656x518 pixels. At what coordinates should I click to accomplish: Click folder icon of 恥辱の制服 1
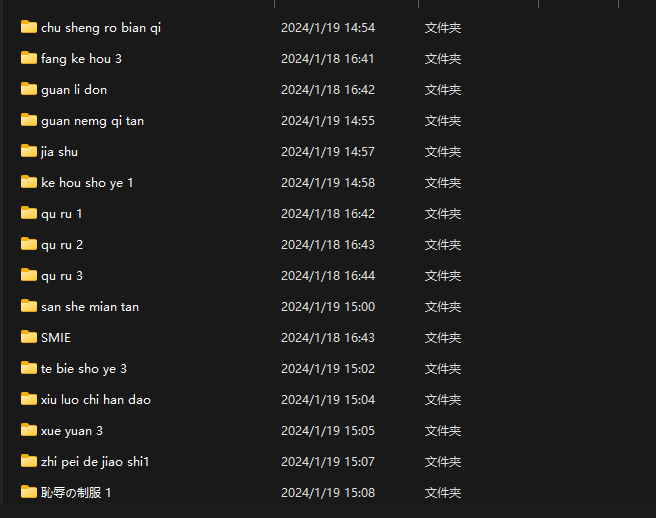[28, 492]
